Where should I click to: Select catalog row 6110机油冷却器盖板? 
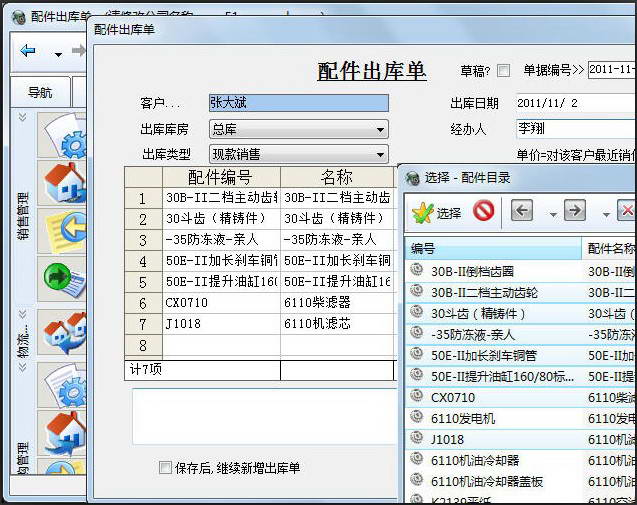521,481
